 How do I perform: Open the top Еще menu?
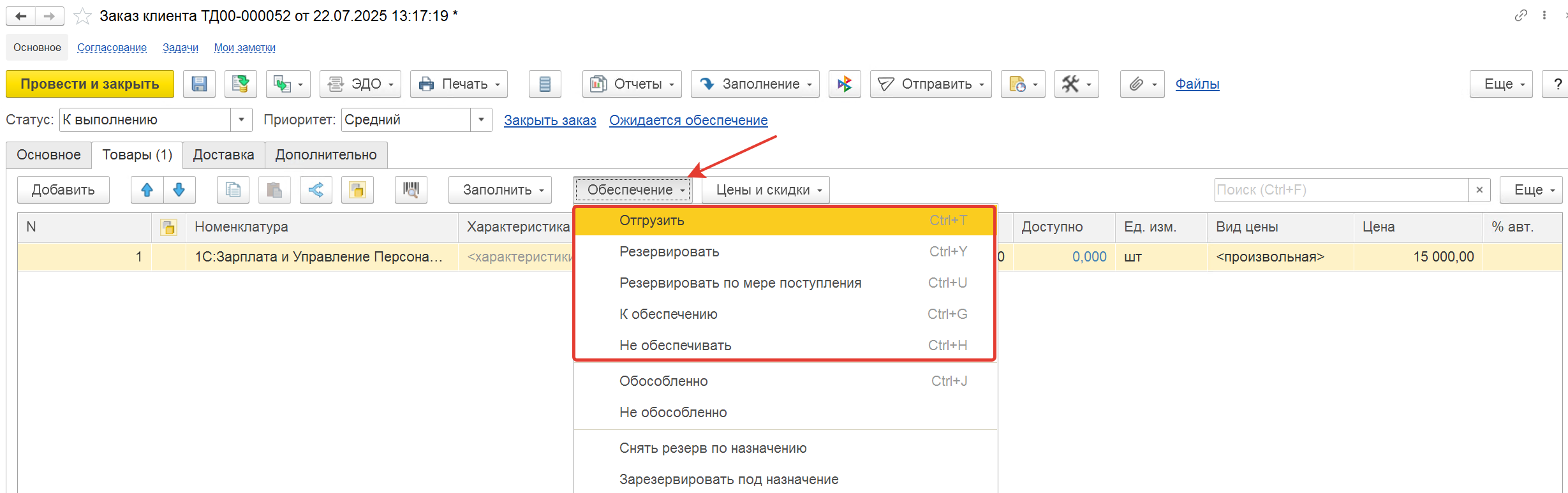pyautogui.click(x=1501, y=84)
